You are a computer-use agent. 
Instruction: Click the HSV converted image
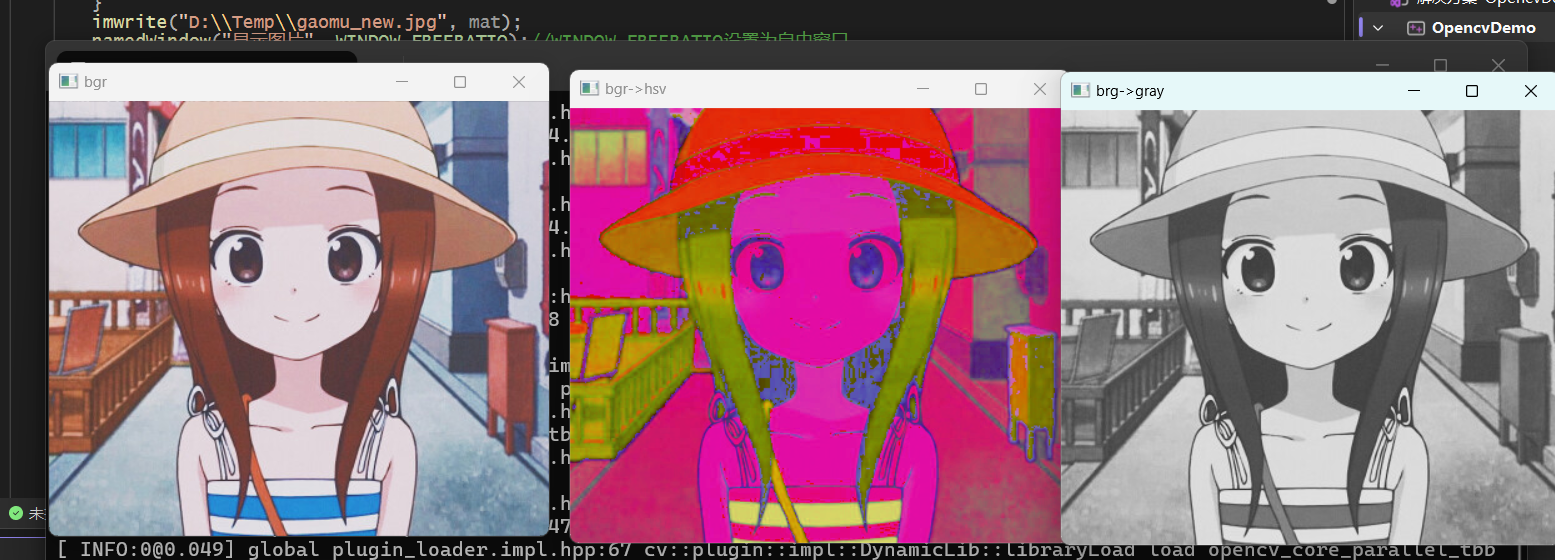tap(815, 325)
